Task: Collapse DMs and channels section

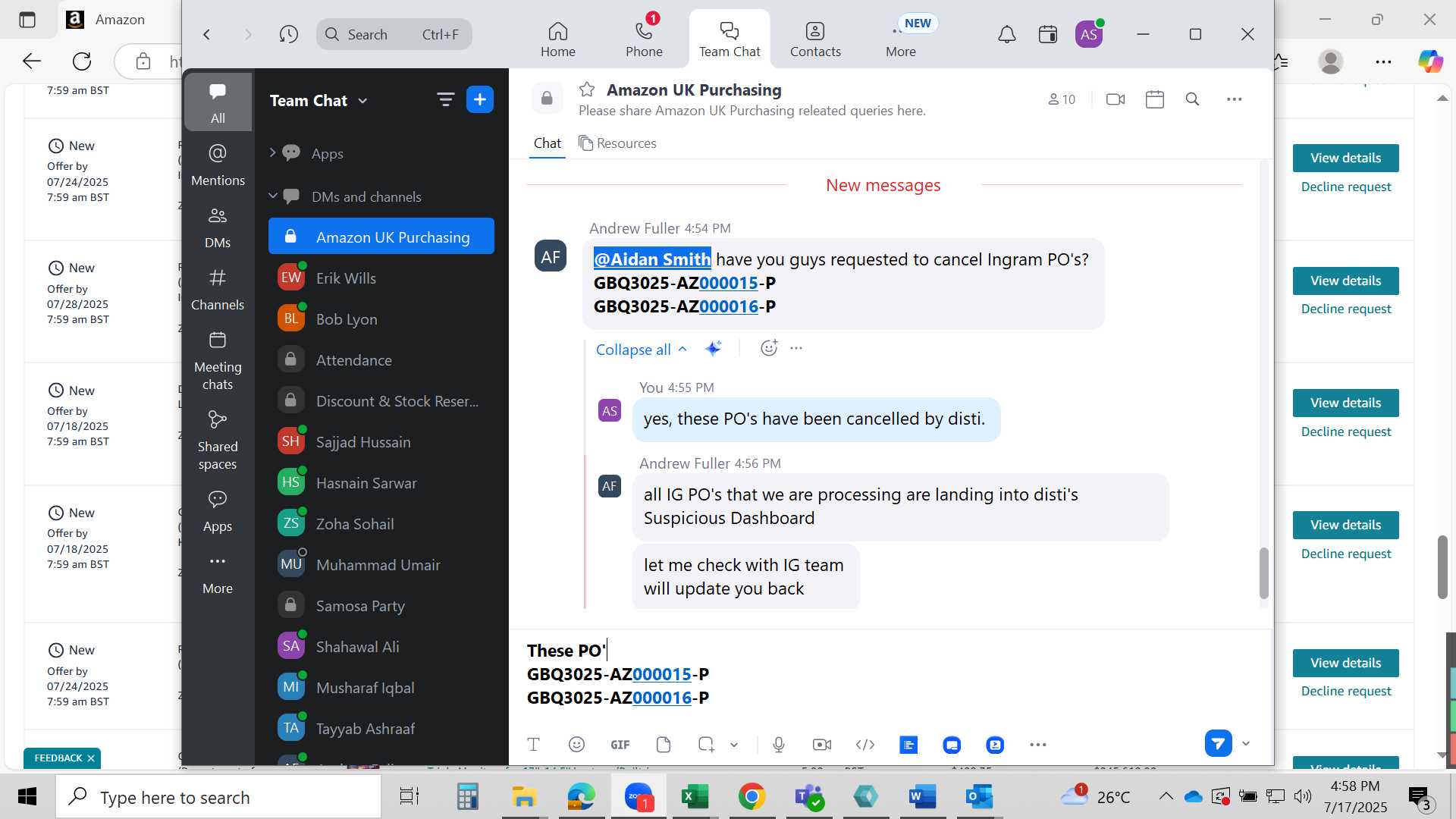Action: click(x=272, y=196)
